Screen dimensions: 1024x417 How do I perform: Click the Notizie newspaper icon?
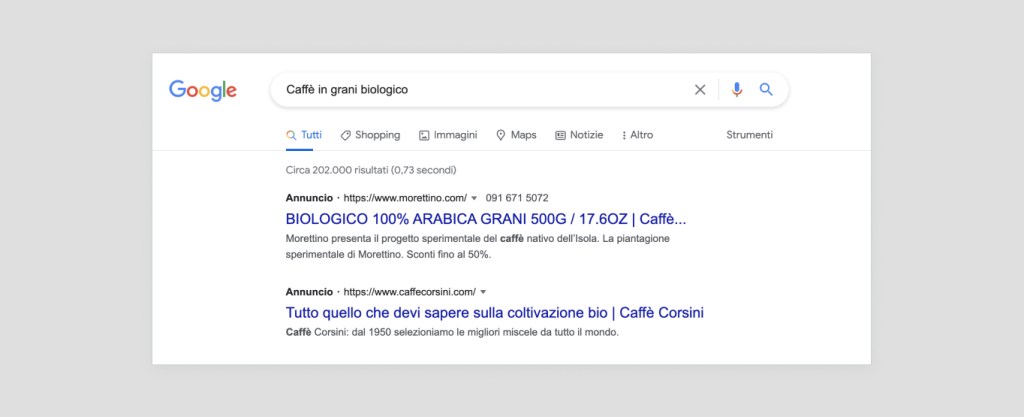[x=560, y=135]
